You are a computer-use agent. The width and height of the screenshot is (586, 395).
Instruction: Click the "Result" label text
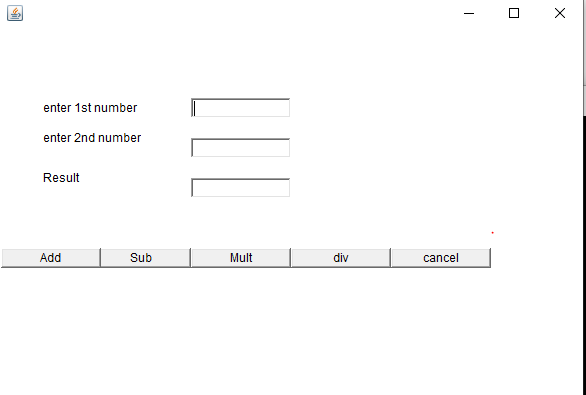61,178
